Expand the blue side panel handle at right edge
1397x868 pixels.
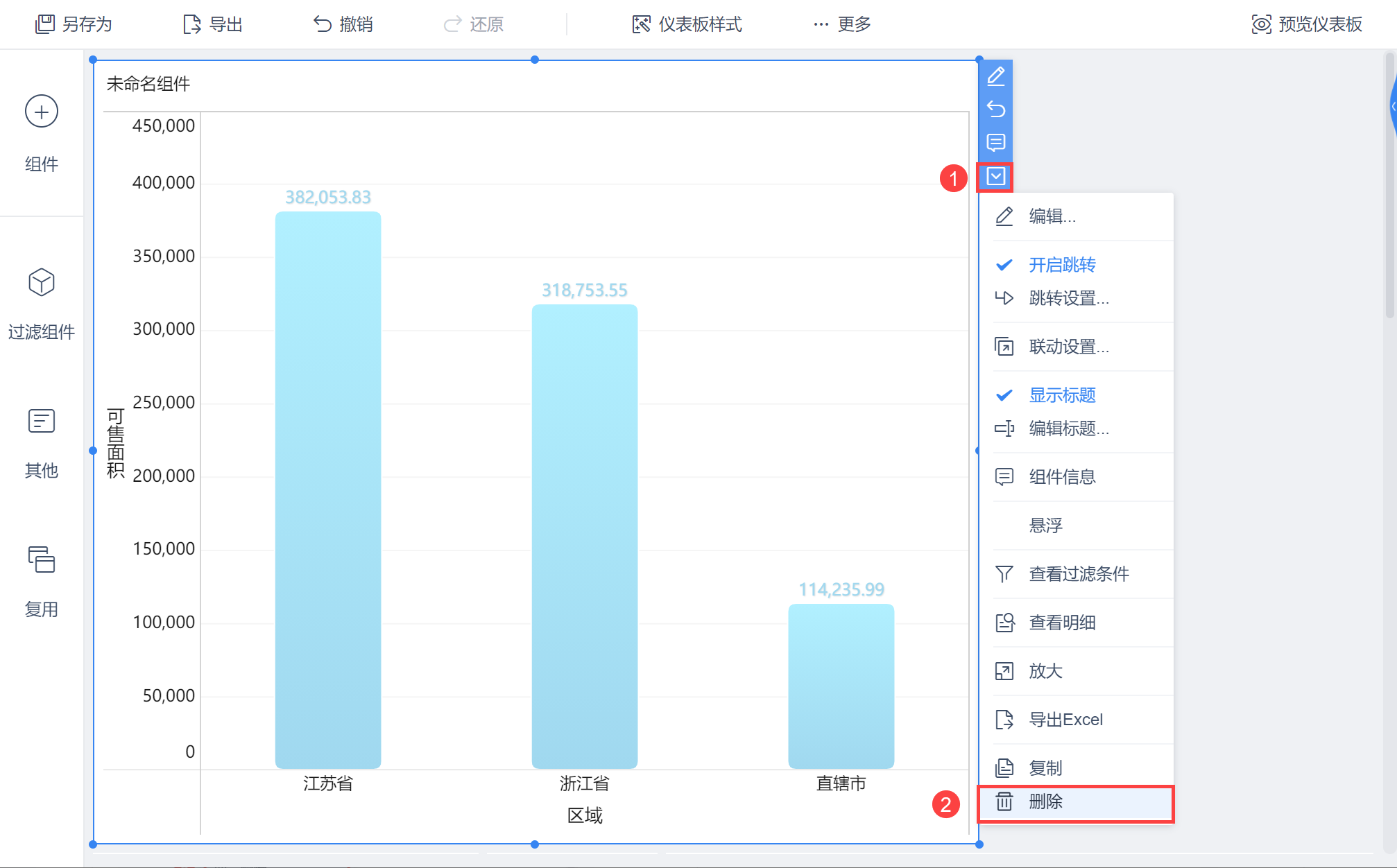1392,107
